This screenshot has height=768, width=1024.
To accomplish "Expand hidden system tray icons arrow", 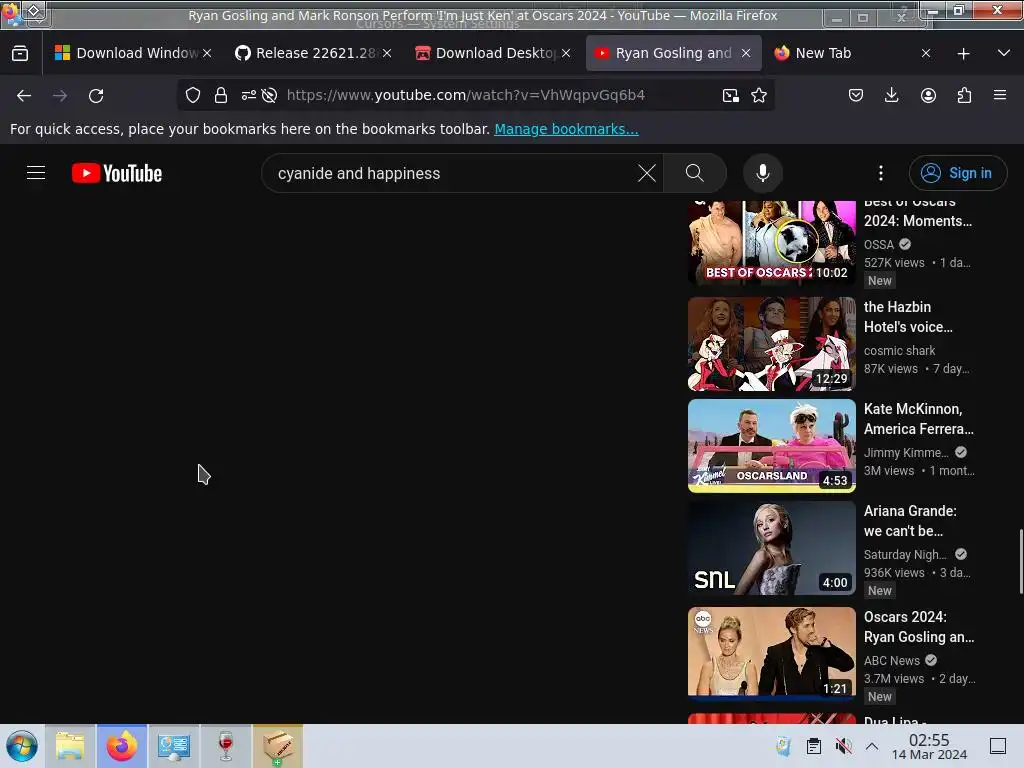I will (x=872, y=746).
